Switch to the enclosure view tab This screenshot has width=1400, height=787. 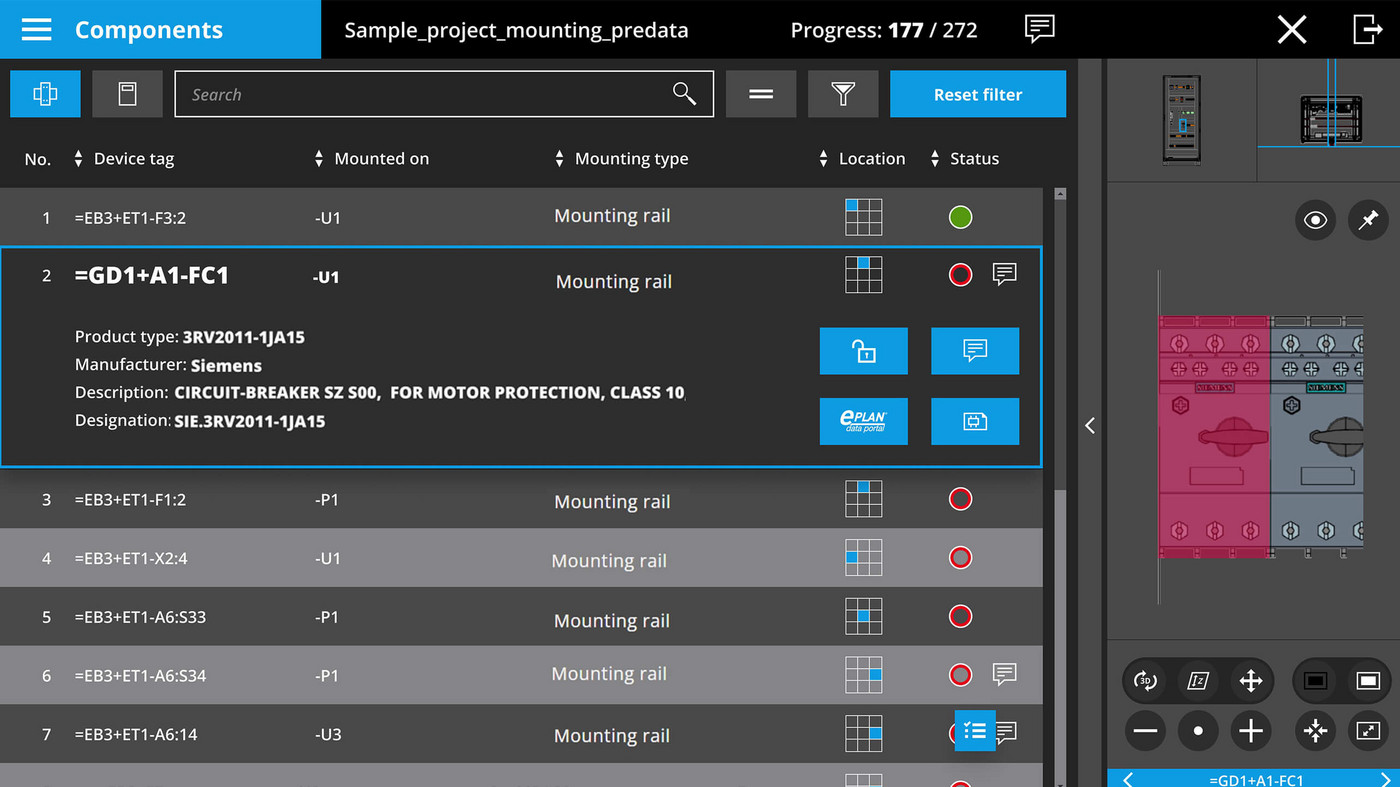127,94
